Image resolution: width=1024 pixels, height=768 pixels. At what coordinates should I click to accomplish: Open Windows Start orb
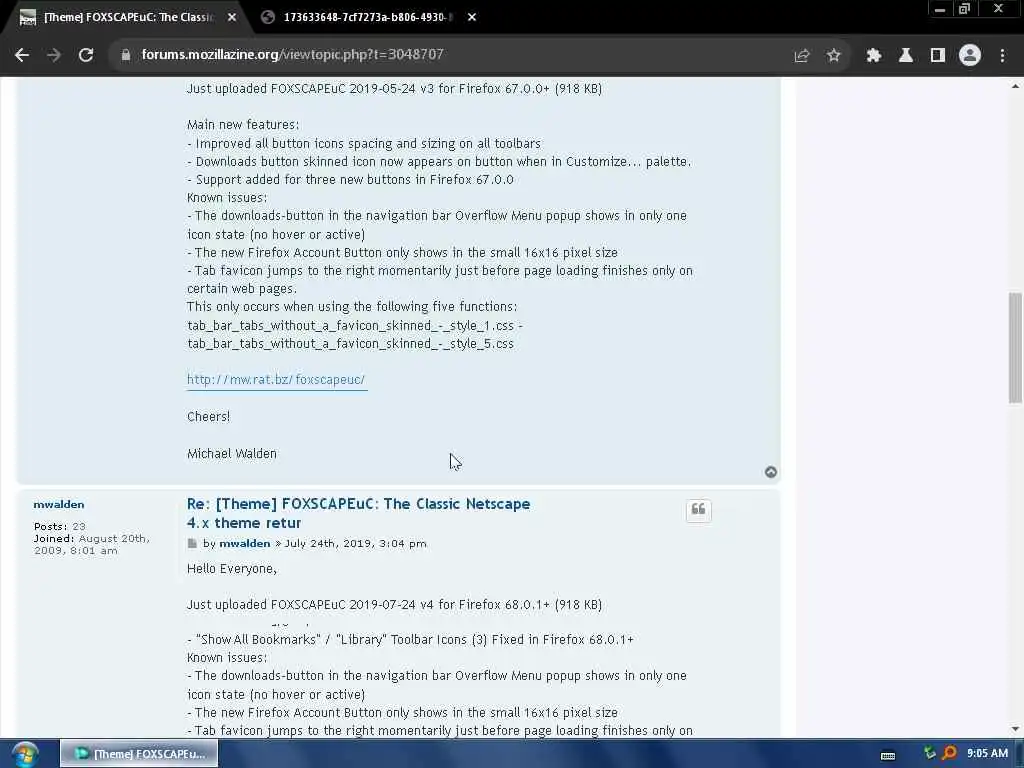24,754
